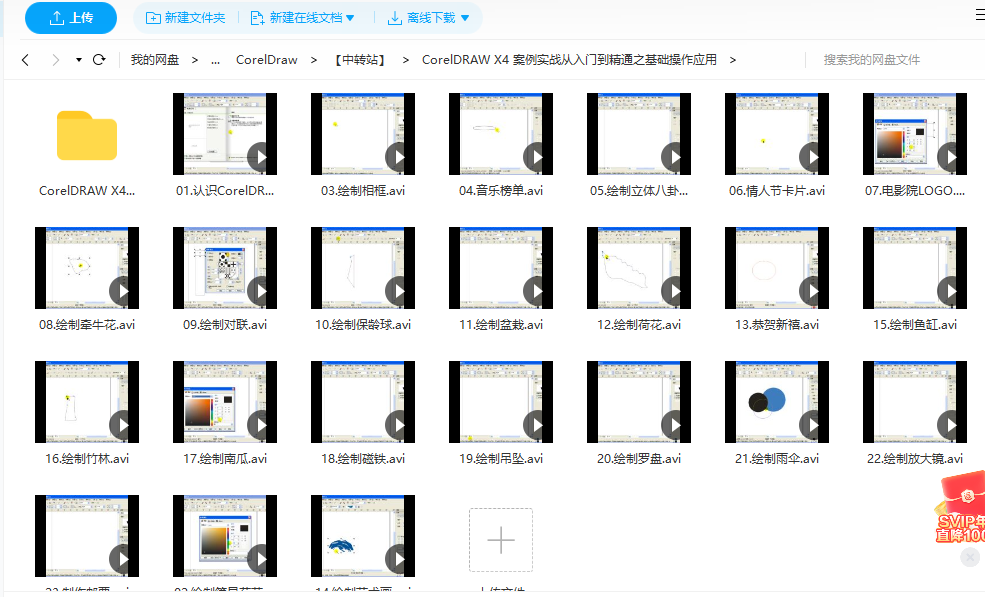Click the current folder breadcrumb CorelDRAW X4 案例实战

[569, 60]
